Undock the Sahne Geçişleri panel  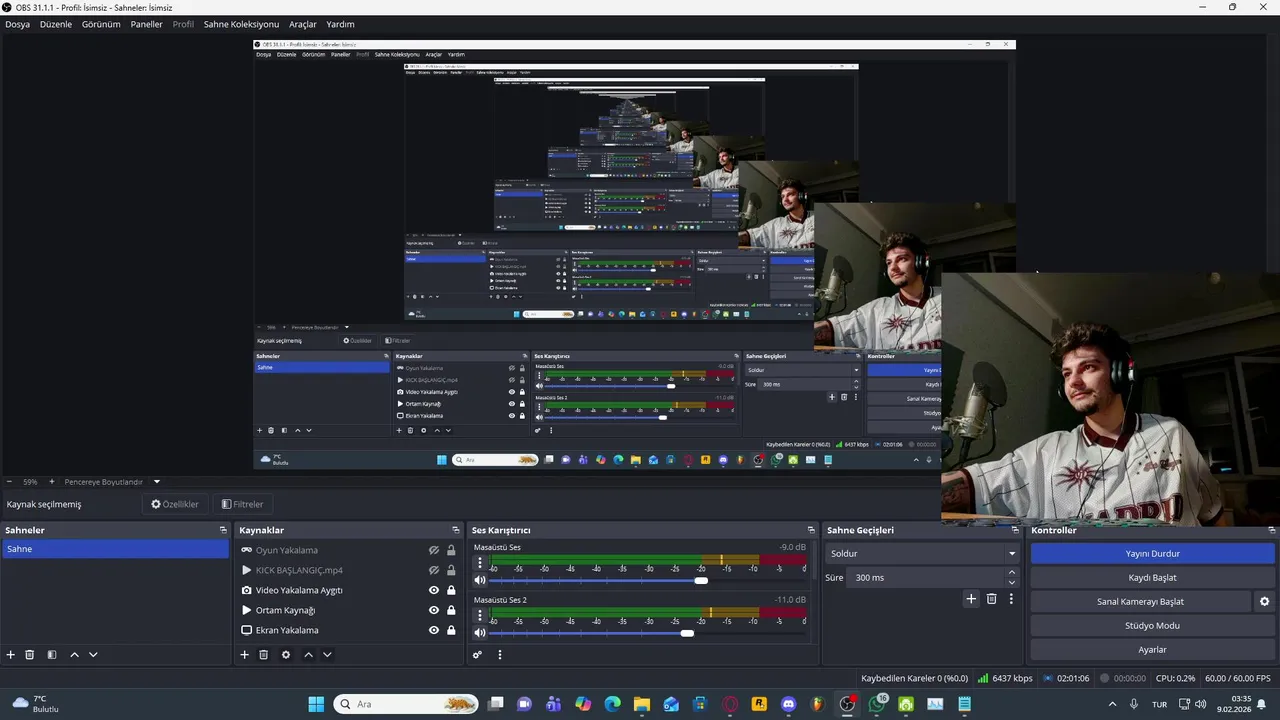click(1014, 530)
